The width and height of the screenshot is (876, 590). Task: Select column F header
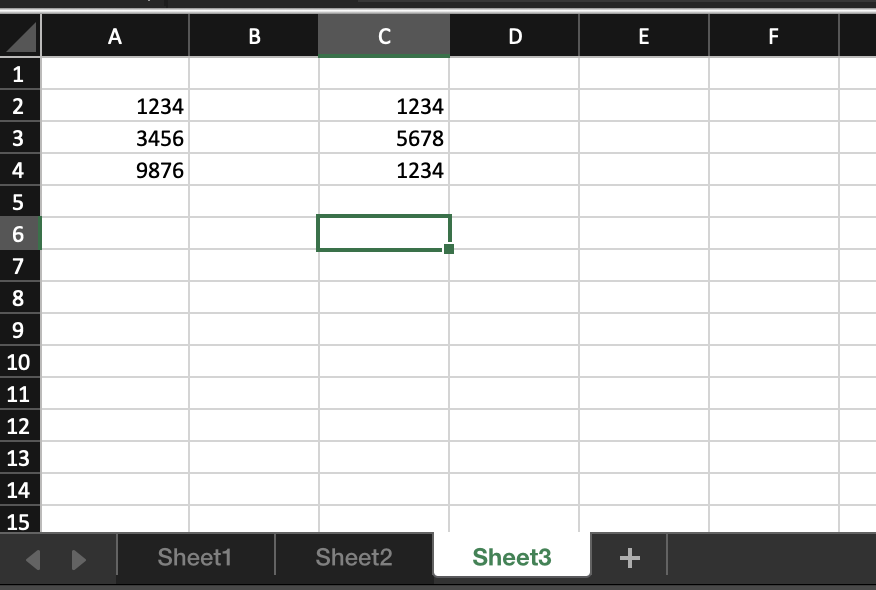pyautogui.click(x=774, y=36)
